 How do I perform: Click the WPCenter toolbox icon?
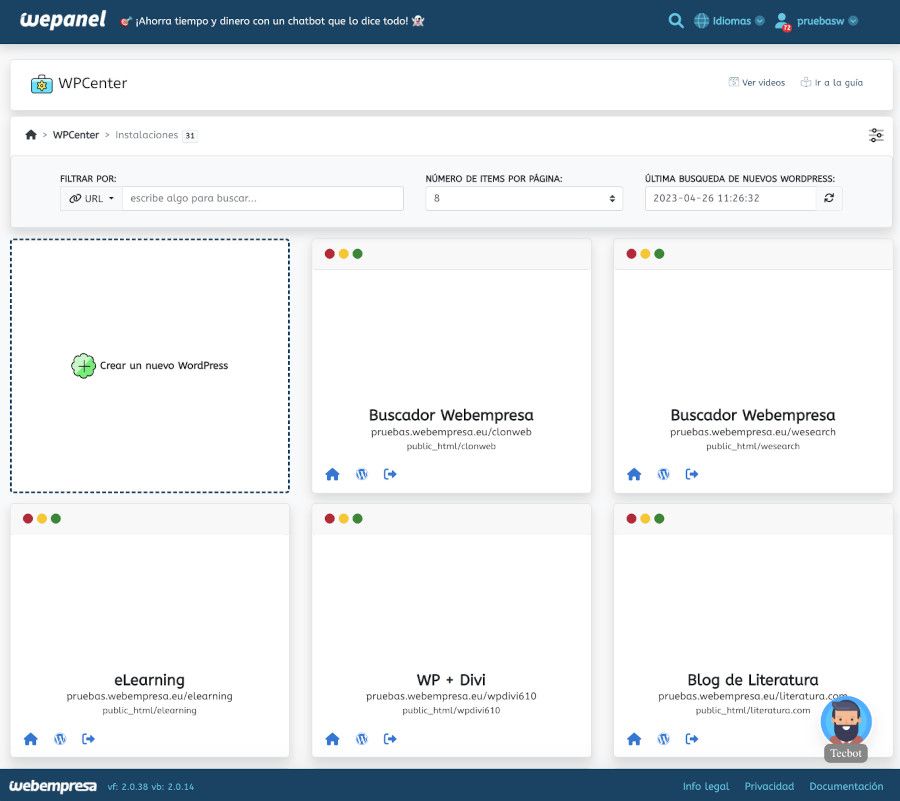pyautogui.click(x=41, y=84)
